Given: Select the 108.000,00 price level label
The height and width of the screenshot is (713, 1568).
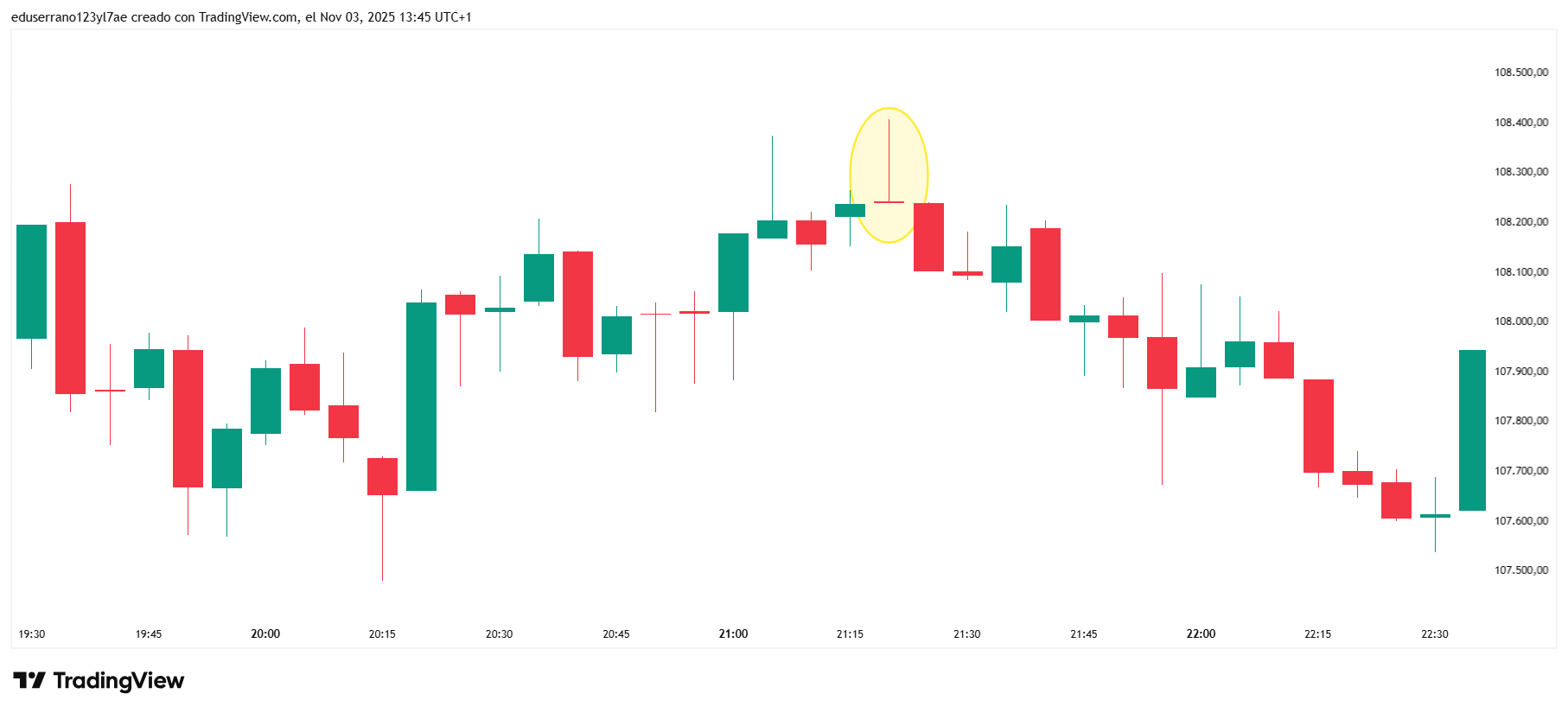Looking at the screenshot, I should [x=1520, y=321].
